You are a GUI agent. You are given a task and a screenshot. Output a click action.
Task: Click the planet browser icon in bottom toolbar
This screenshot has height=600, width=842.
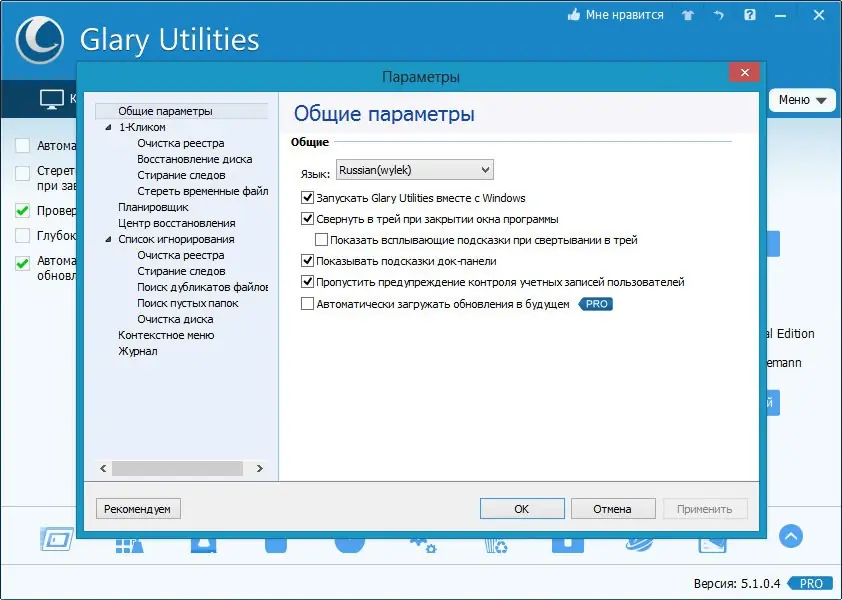(640, 545)
